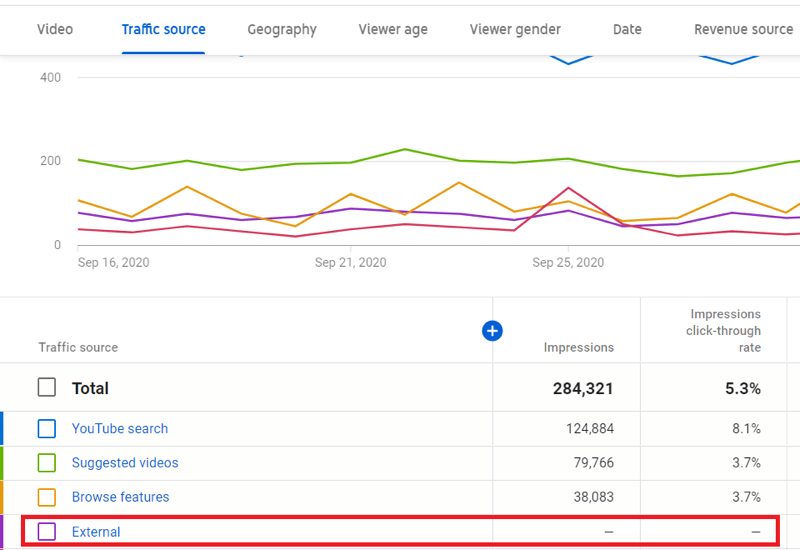Click Impressions click-through rate column header
The width and height of the screenshot is (800, 550).
pos(725,331)
